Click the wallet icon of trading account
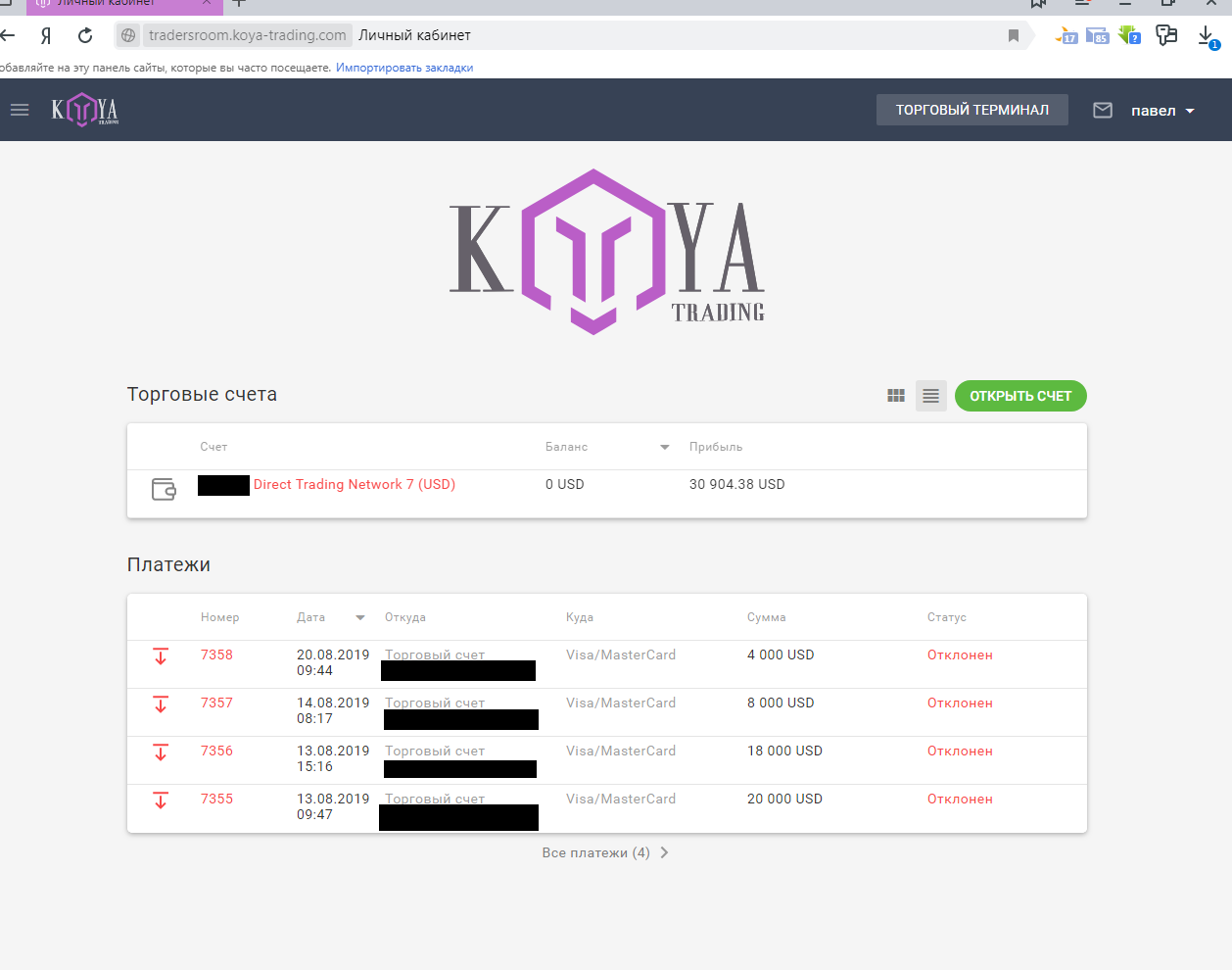 (x=164, y=489)
